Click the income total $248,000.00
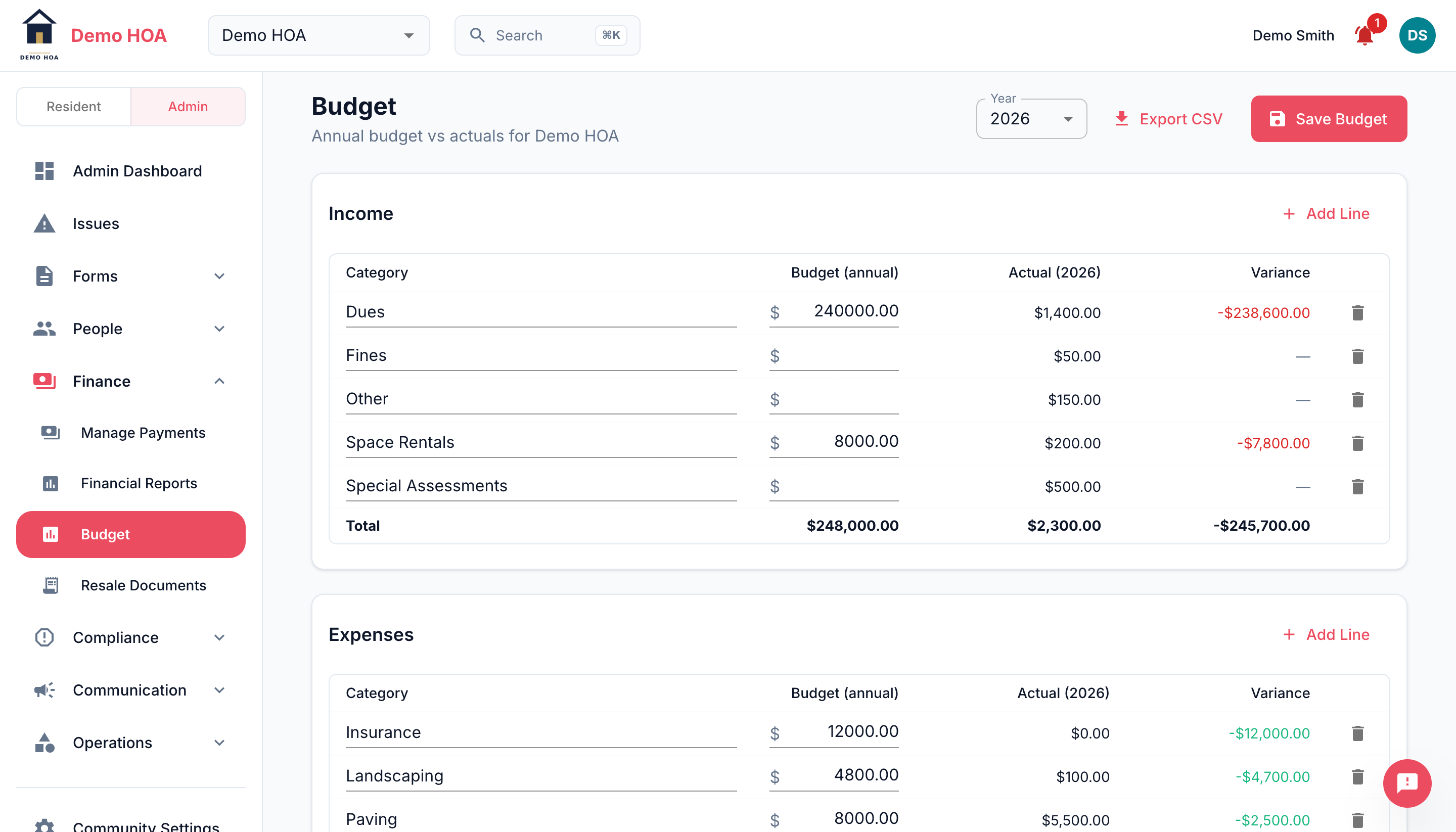This screenshot has width=1456, height=832. [x=853, y=526]
